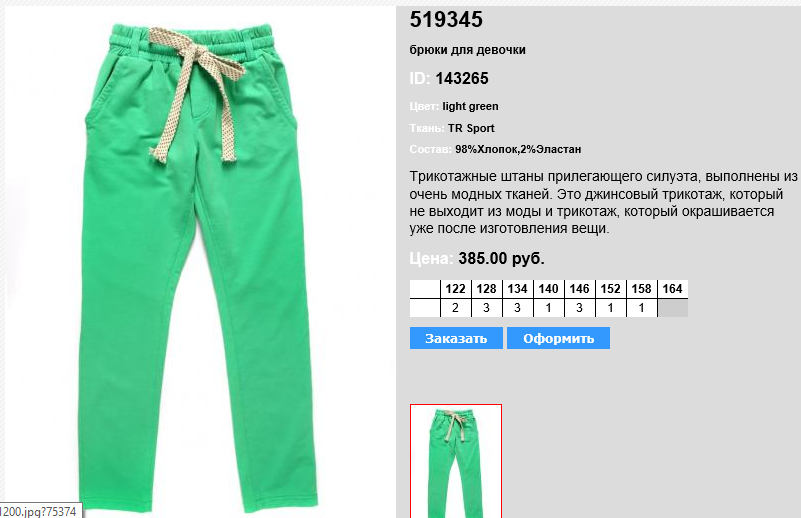Click quantity cell under size 140
The width and height of the screenshot is (801, 518).
549,308
